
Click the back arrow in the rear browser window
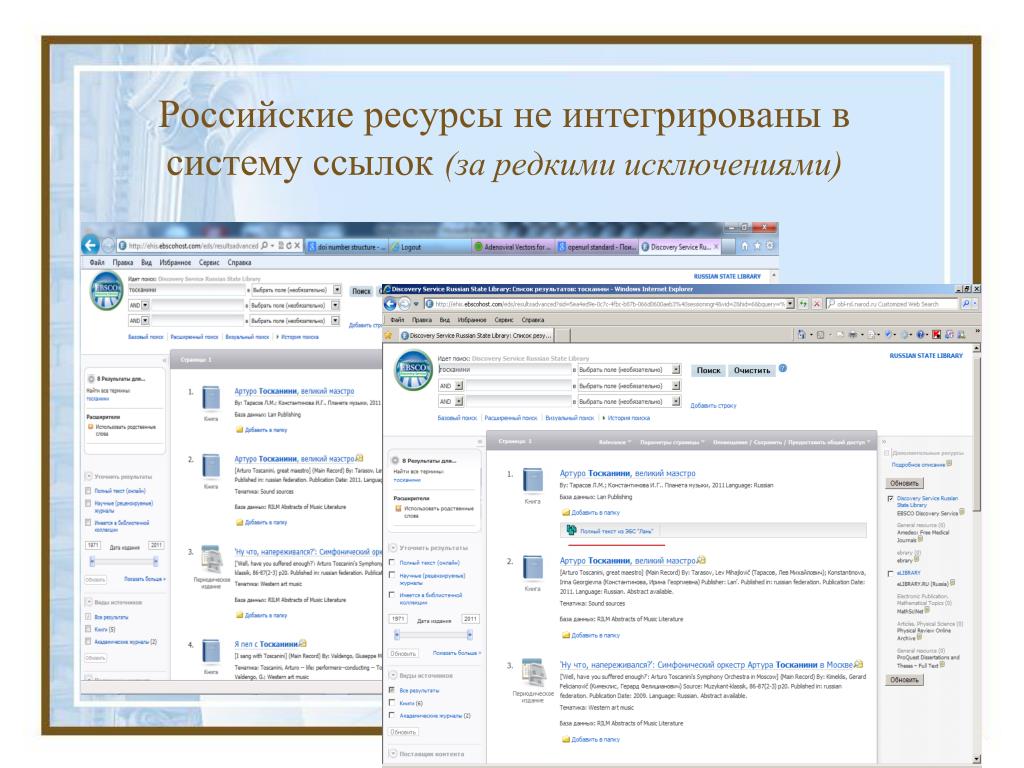90,245
